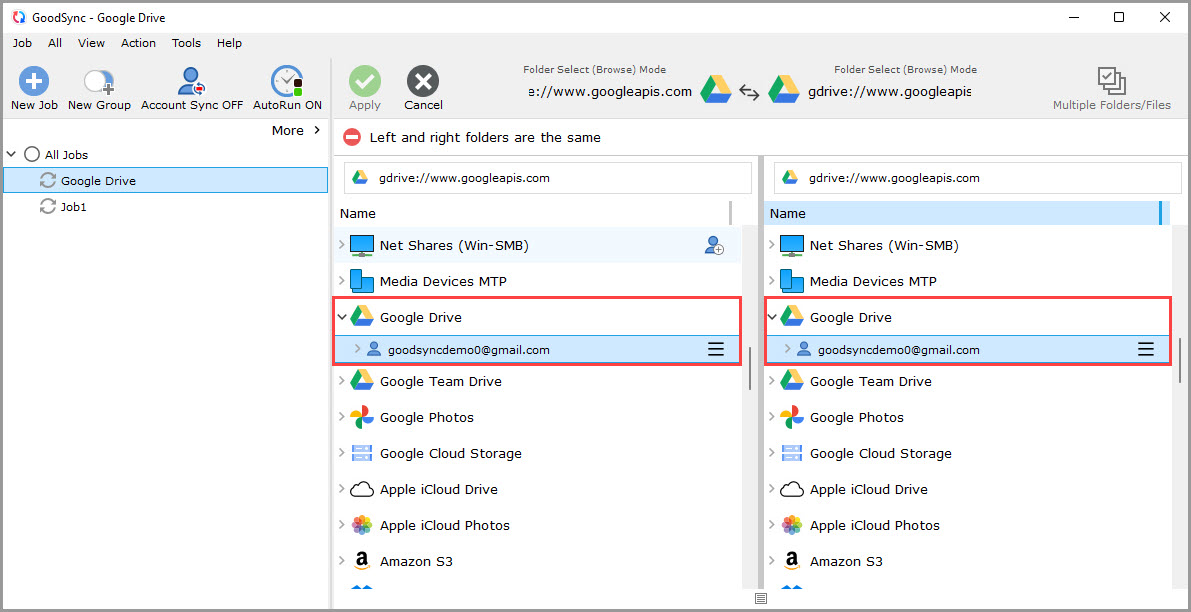Select Job1 in the jobs list
Viewport: 1191px width, 612px height.
pyautogui.click(x=73, y=207)
